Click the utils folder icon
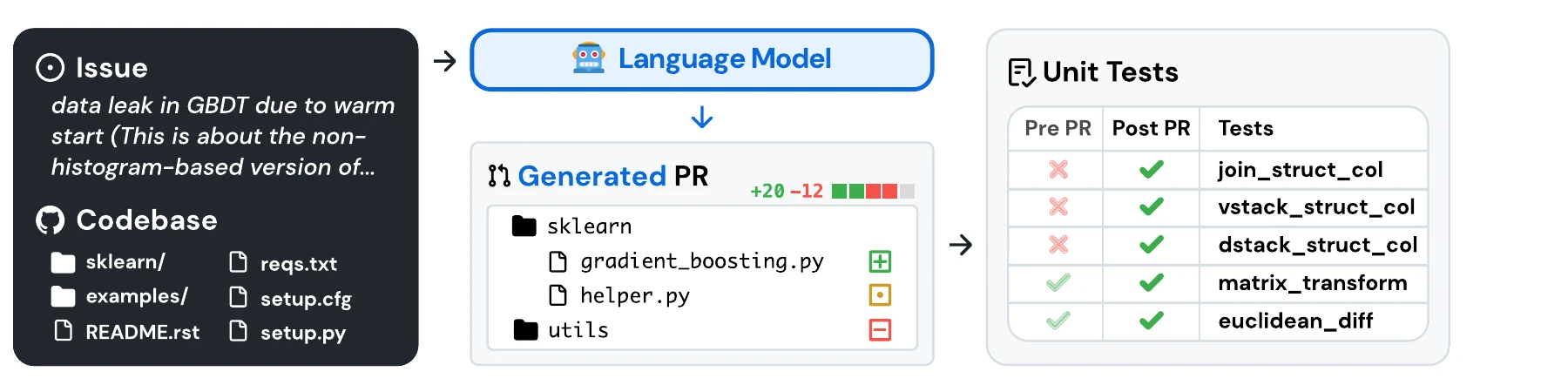The image size is (1568, 392). point(525,330)
